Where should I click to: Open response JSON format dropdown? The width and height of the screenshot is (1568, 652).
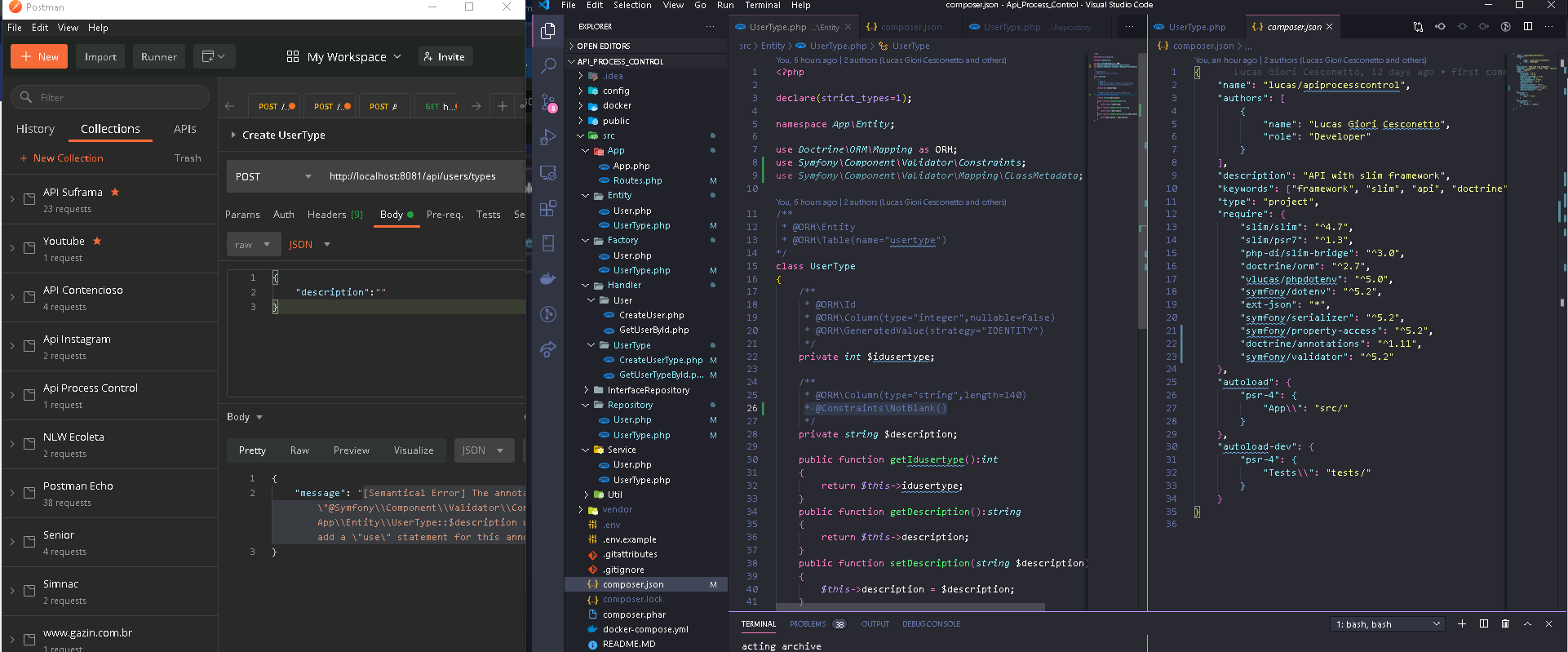(x=483, y=450)
